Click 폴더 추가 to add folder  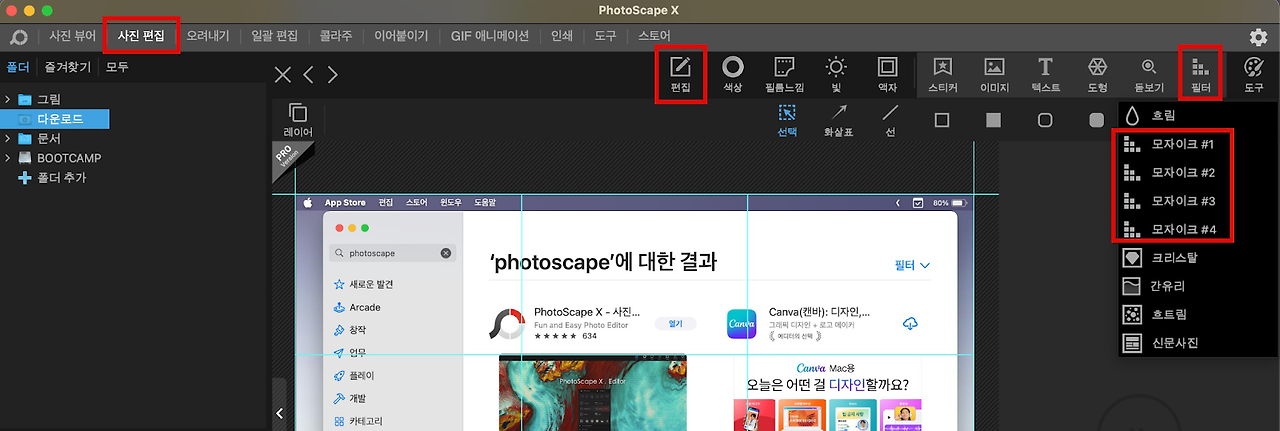53,178
